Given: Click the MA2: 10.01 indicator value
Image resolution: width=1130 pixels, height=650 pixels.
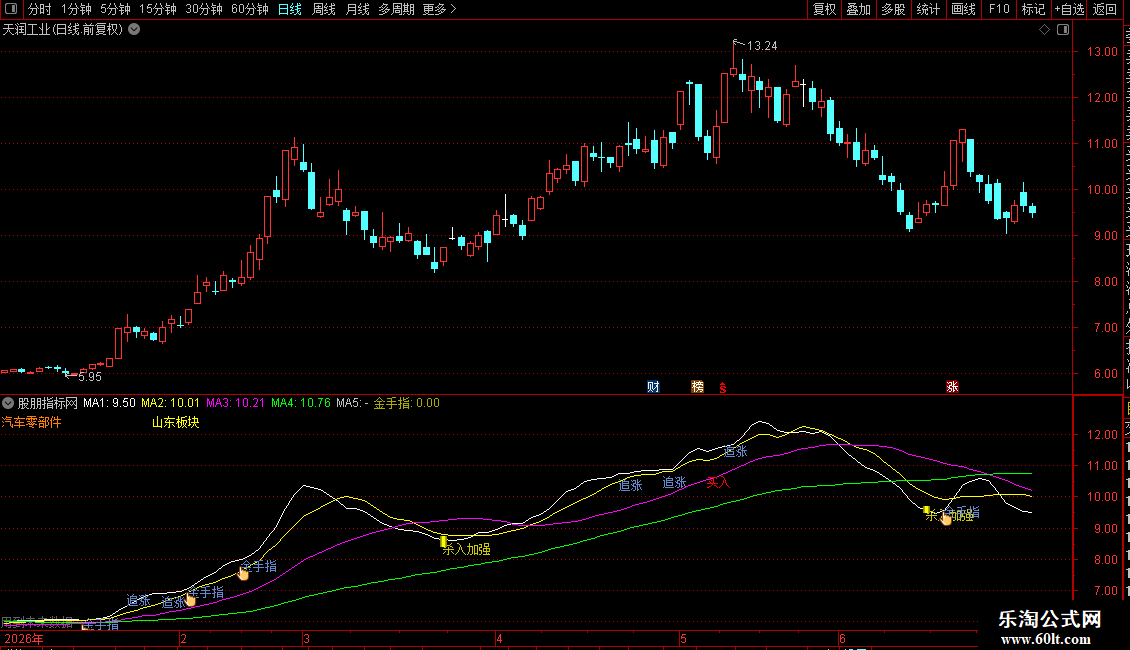Looking at the screenshot, I should (170, 403).
